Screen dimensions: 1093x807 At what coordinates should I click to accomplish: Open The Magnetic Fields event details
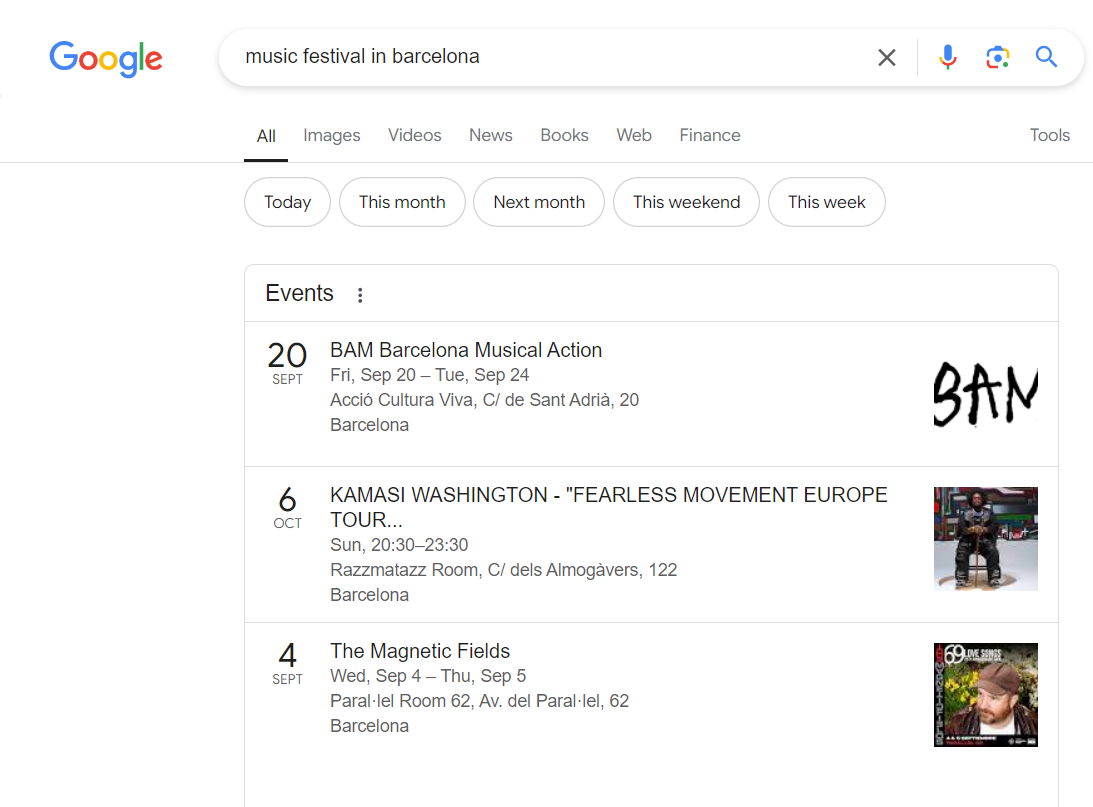tap(420, 650)
